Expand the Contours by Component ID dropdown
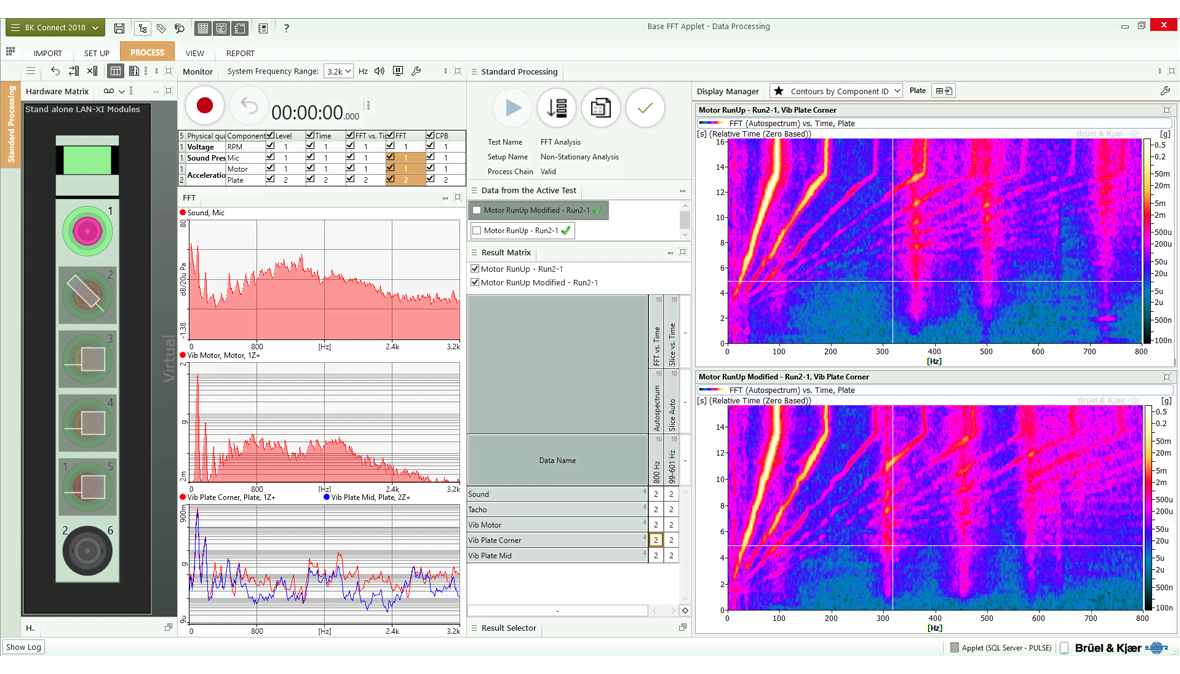The height and width of the screenshot is (674, 1180). click(x=896, y=91)
